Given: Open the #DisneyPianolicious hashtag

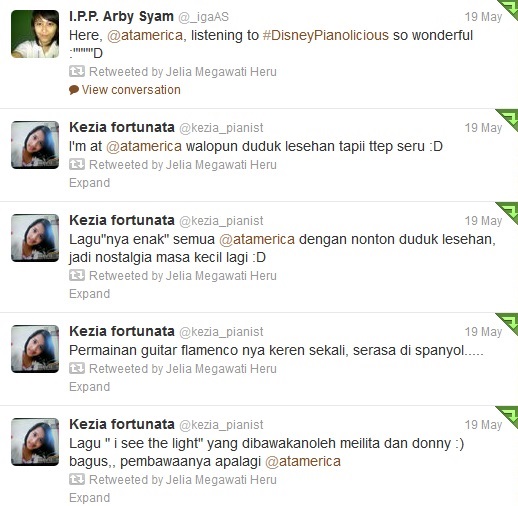Looking at the screenshot, I should coord(326,35).
